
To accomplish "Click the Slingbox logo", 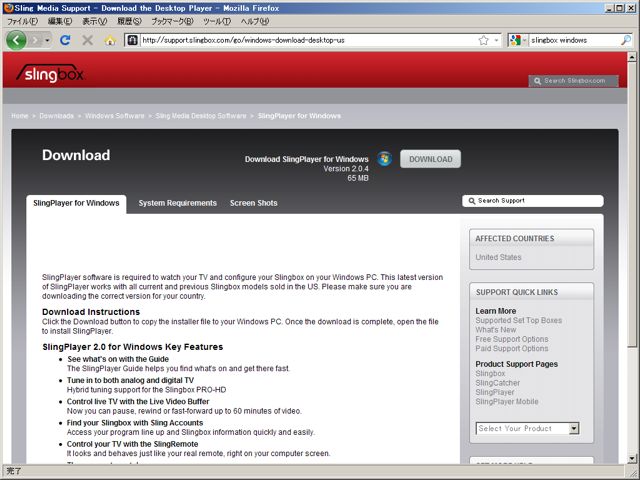I will 50,73.
